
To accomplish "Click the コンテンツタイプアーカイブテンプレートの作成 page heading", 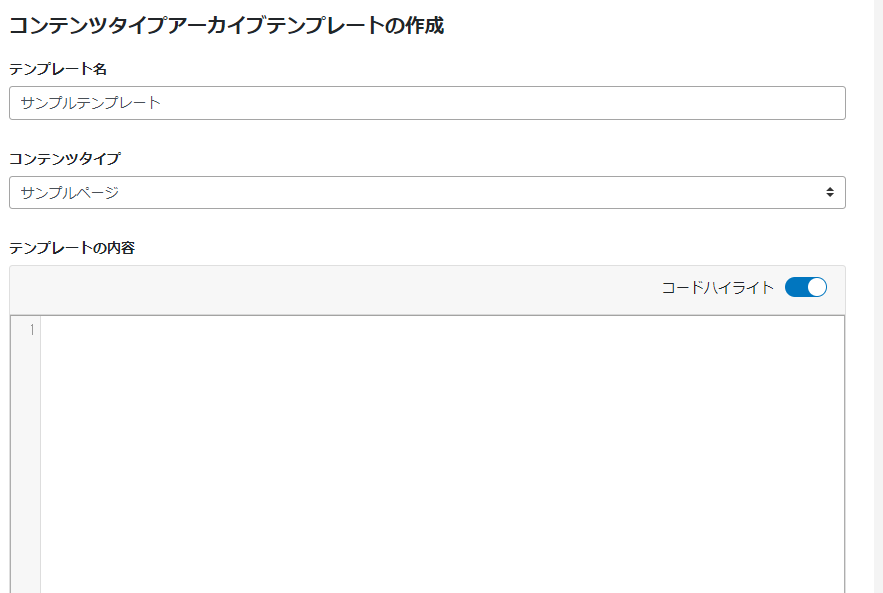I will tap(226, 26).
